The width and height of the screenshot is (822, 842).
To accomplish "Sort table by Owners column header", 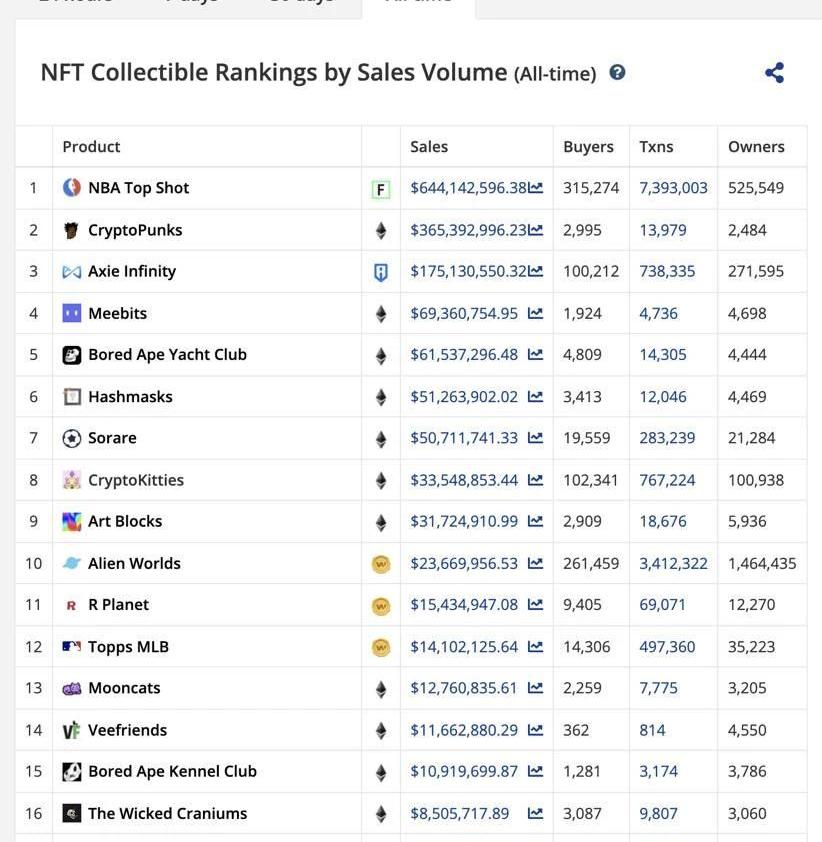I will [x=756, y=147].
